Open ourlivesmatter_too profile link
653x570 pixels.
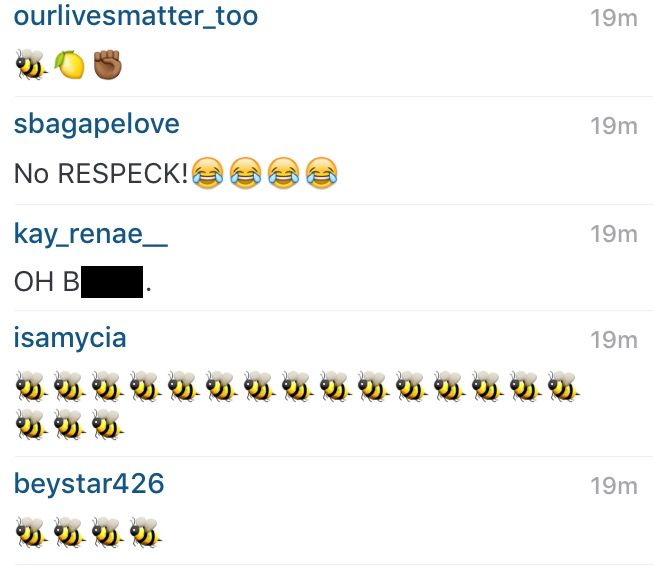[136, 17]
